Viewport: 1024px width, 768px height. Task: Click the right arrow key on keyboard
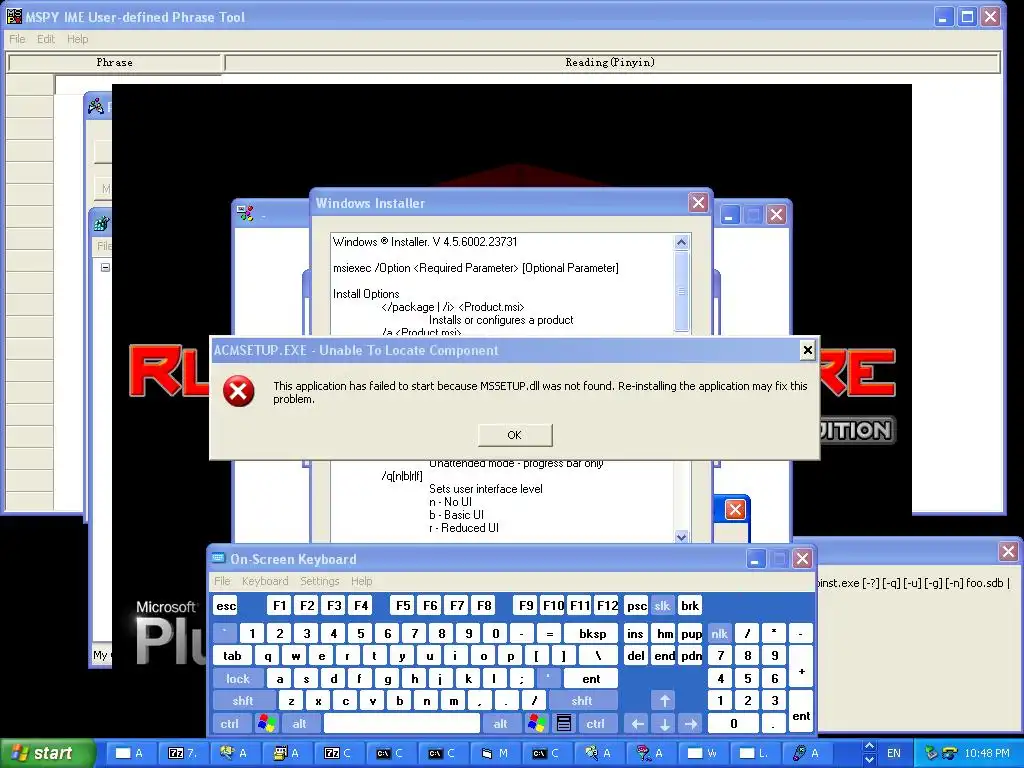(x=690, y=723)
